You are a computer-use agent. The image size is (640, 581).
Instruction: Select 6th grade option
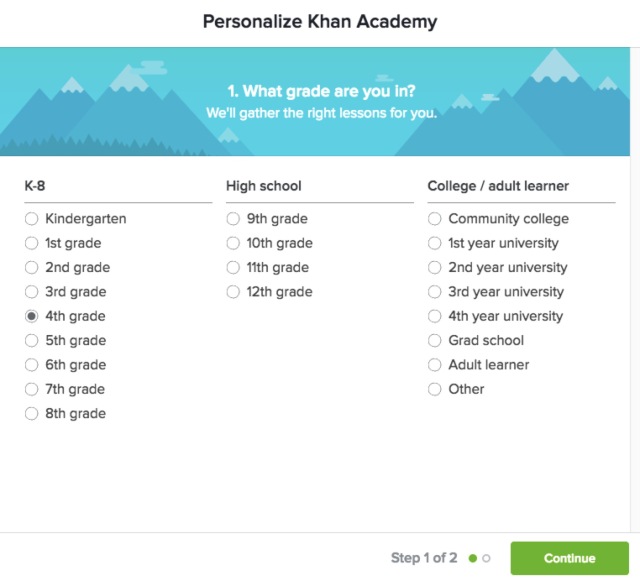point(32,365)
